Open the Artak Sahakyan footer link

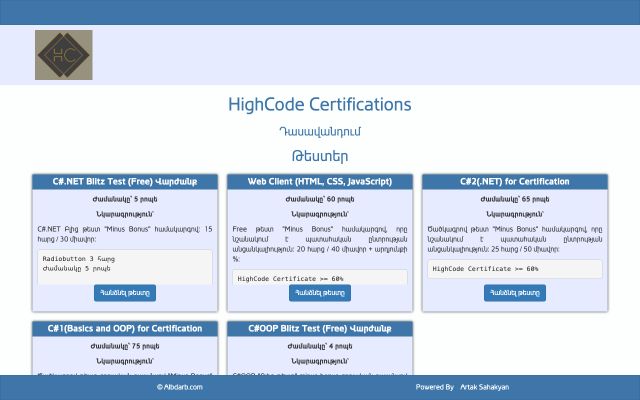(x=484, y=387)
